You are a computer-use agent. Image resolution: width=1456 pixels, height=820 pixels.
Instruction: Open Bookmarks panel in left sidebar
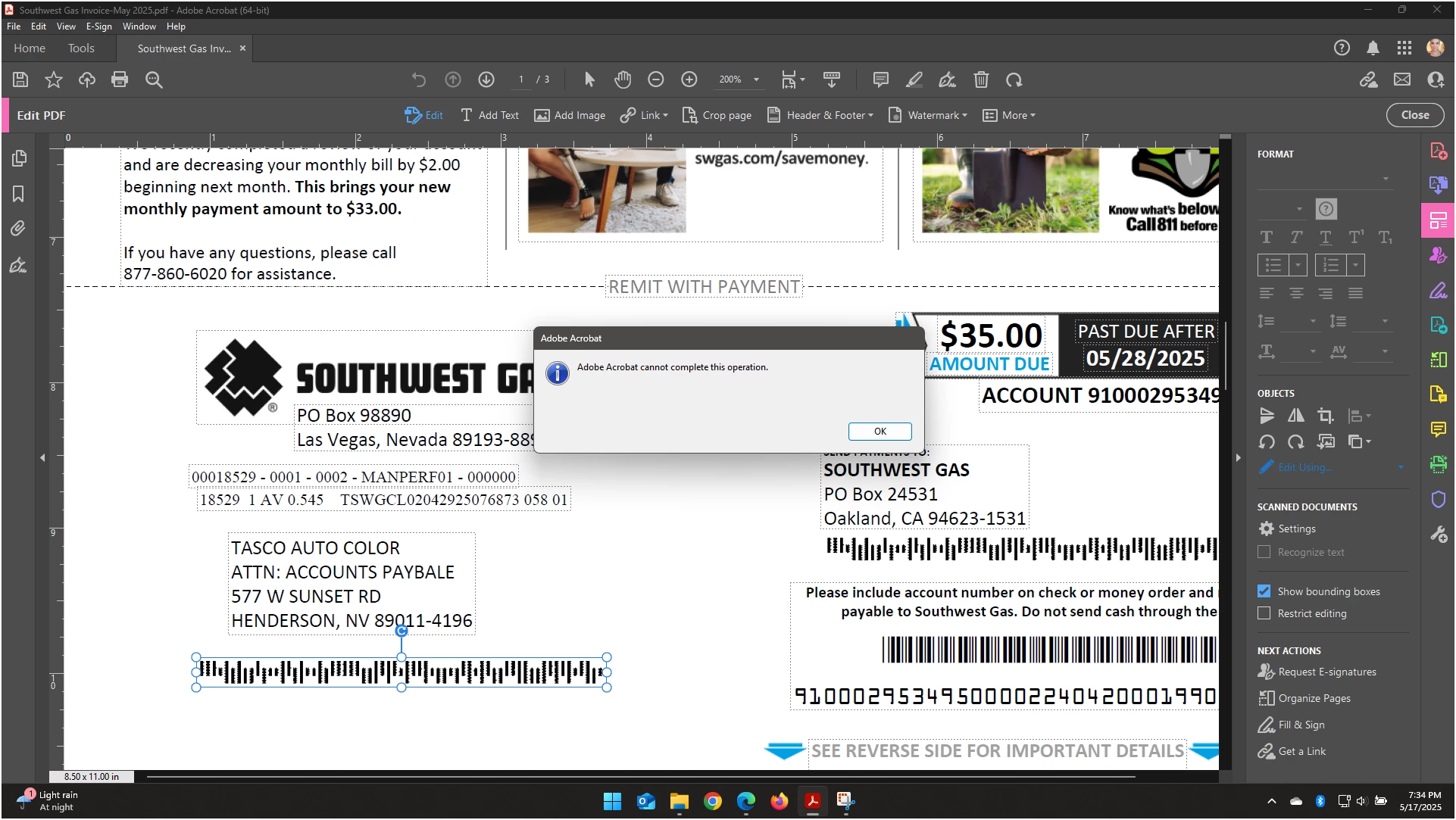(18, 194)
